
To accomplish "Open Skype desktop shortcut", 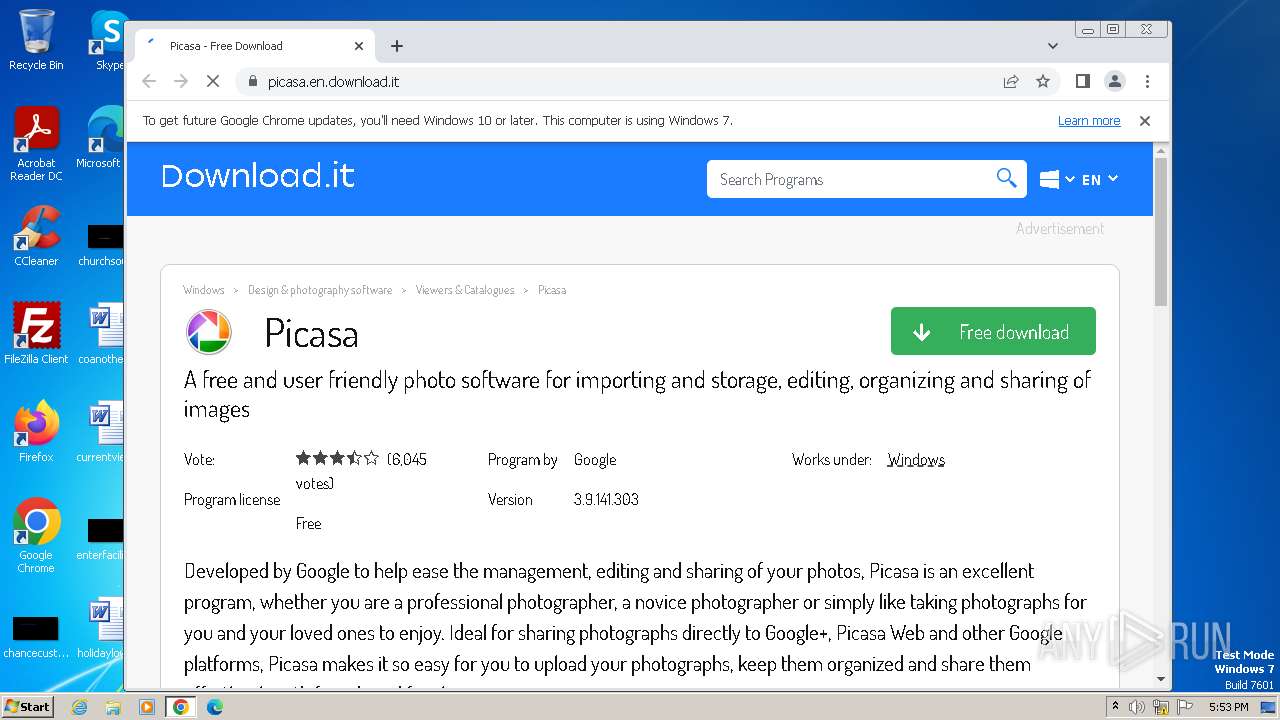I will point(108,40).
